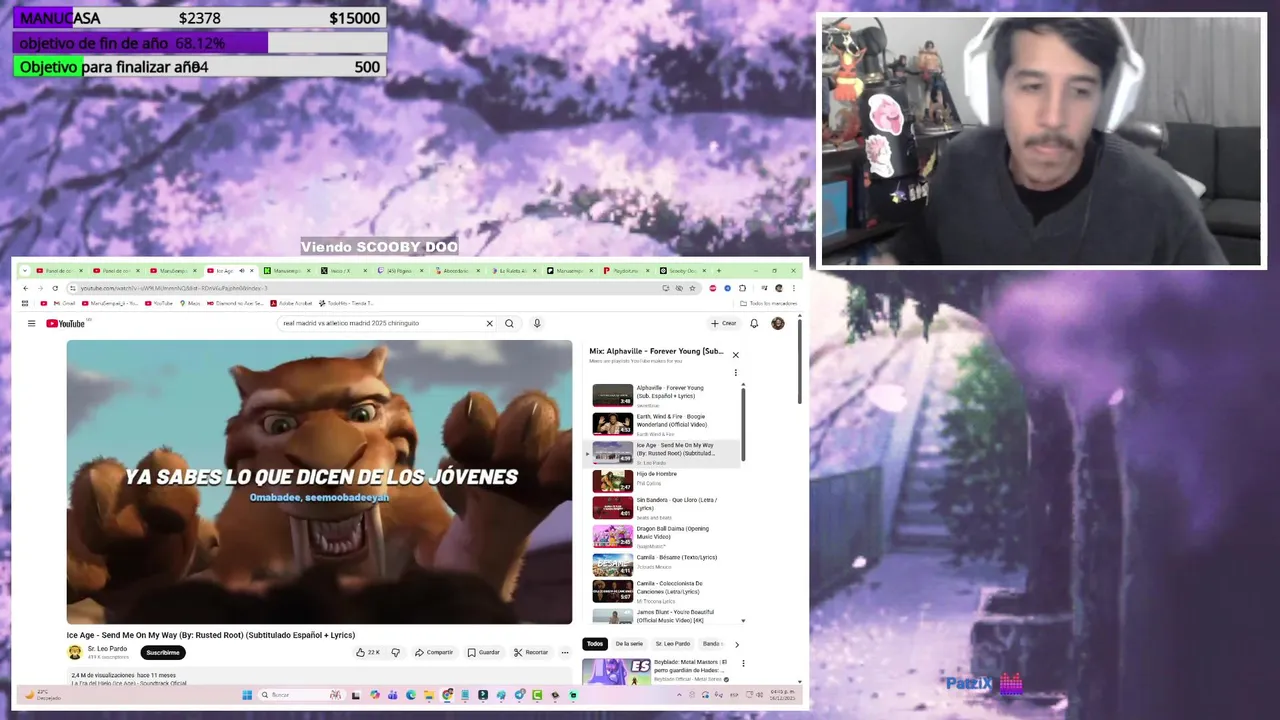Switch to the La Ruleta tab
The image size is (1280, 720).
[x=514, y=271]
